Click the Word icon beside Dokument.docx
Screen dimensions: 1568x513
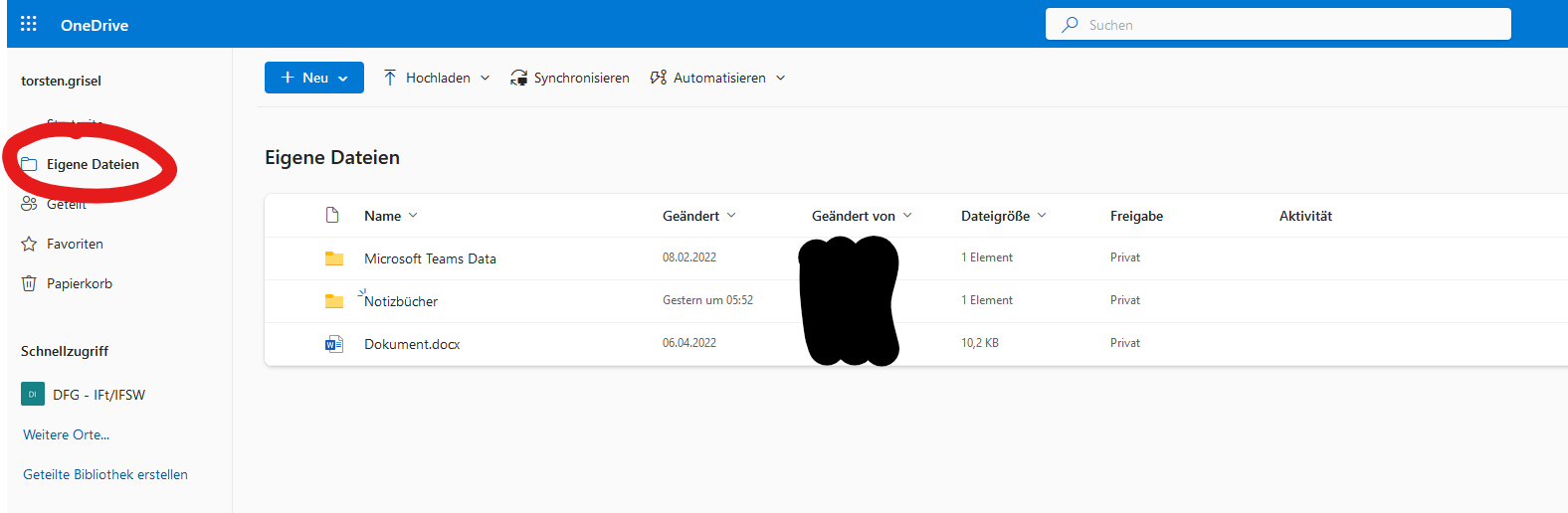[x=334, y=344]
